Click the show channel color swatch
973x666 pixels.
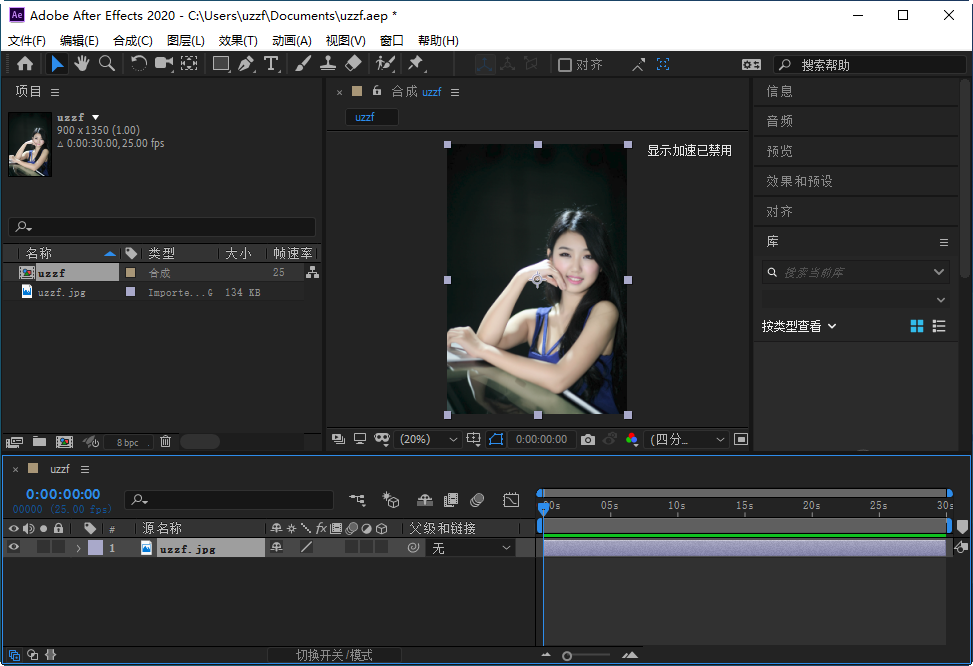[x=632, y=438]
